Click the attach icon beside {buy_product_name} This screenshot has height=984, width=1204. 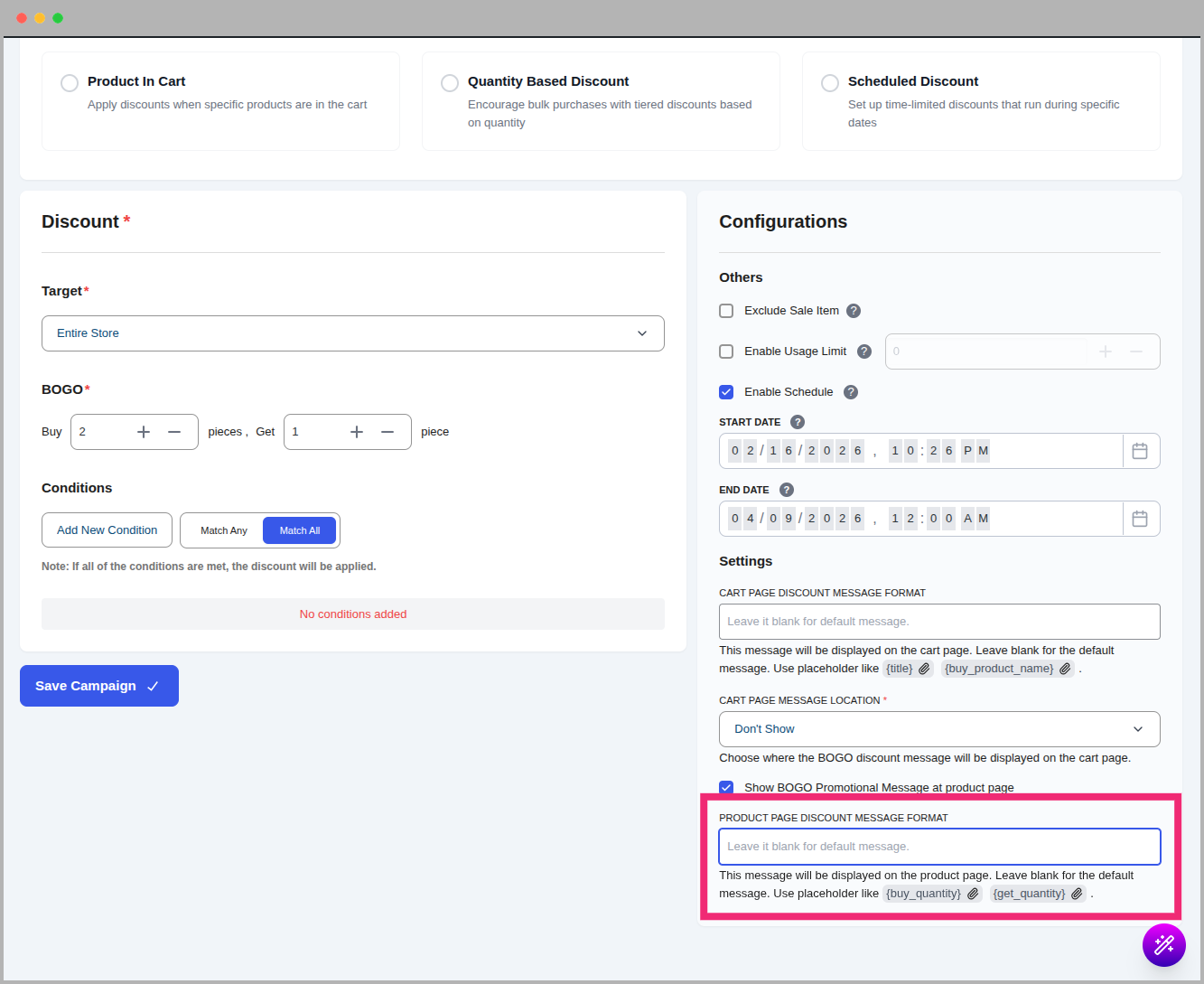[1064, 669]
